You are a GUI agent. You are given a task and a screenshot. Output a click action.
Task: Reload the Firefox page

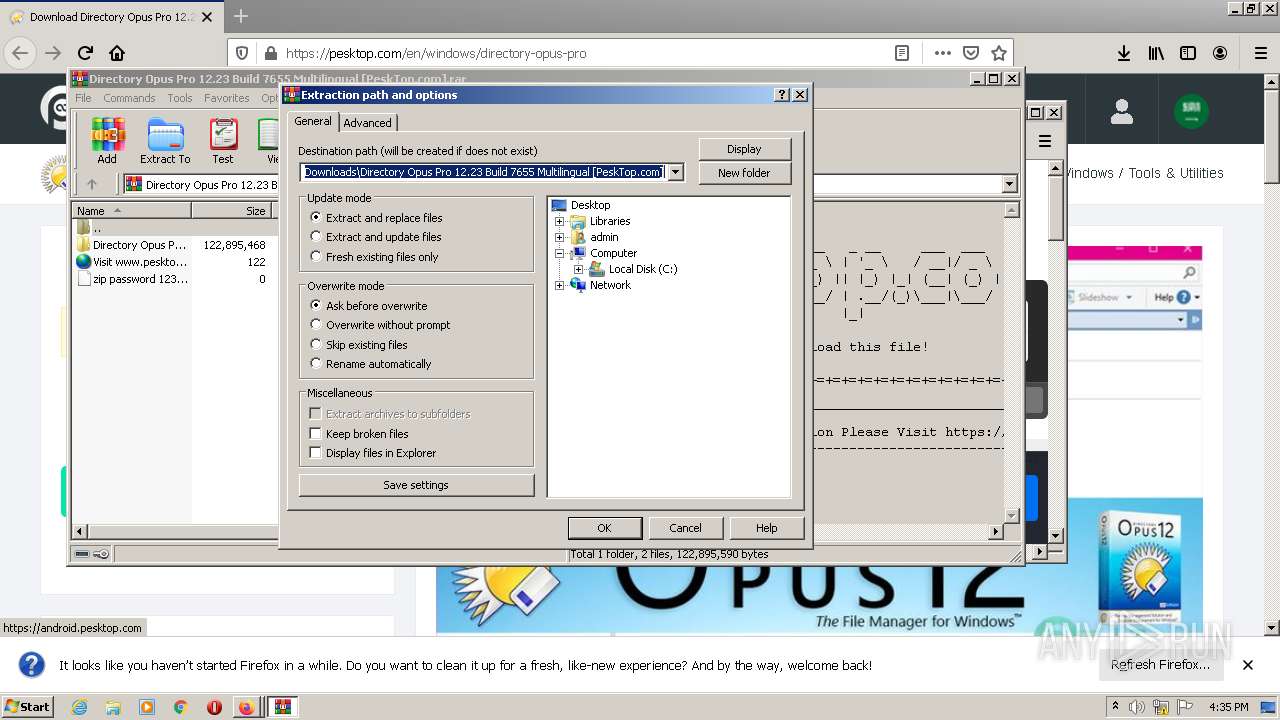coord(85,53)
